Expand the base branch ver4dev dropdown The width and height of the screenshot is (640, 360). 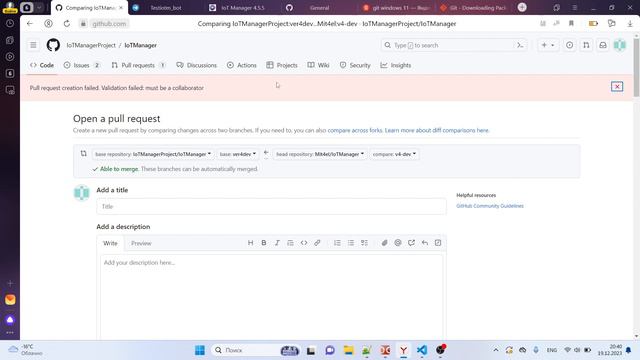click(238, 154)
